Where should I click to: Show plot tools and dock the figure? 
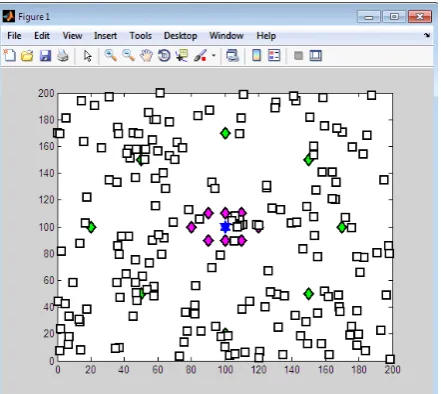click(316, 55)
